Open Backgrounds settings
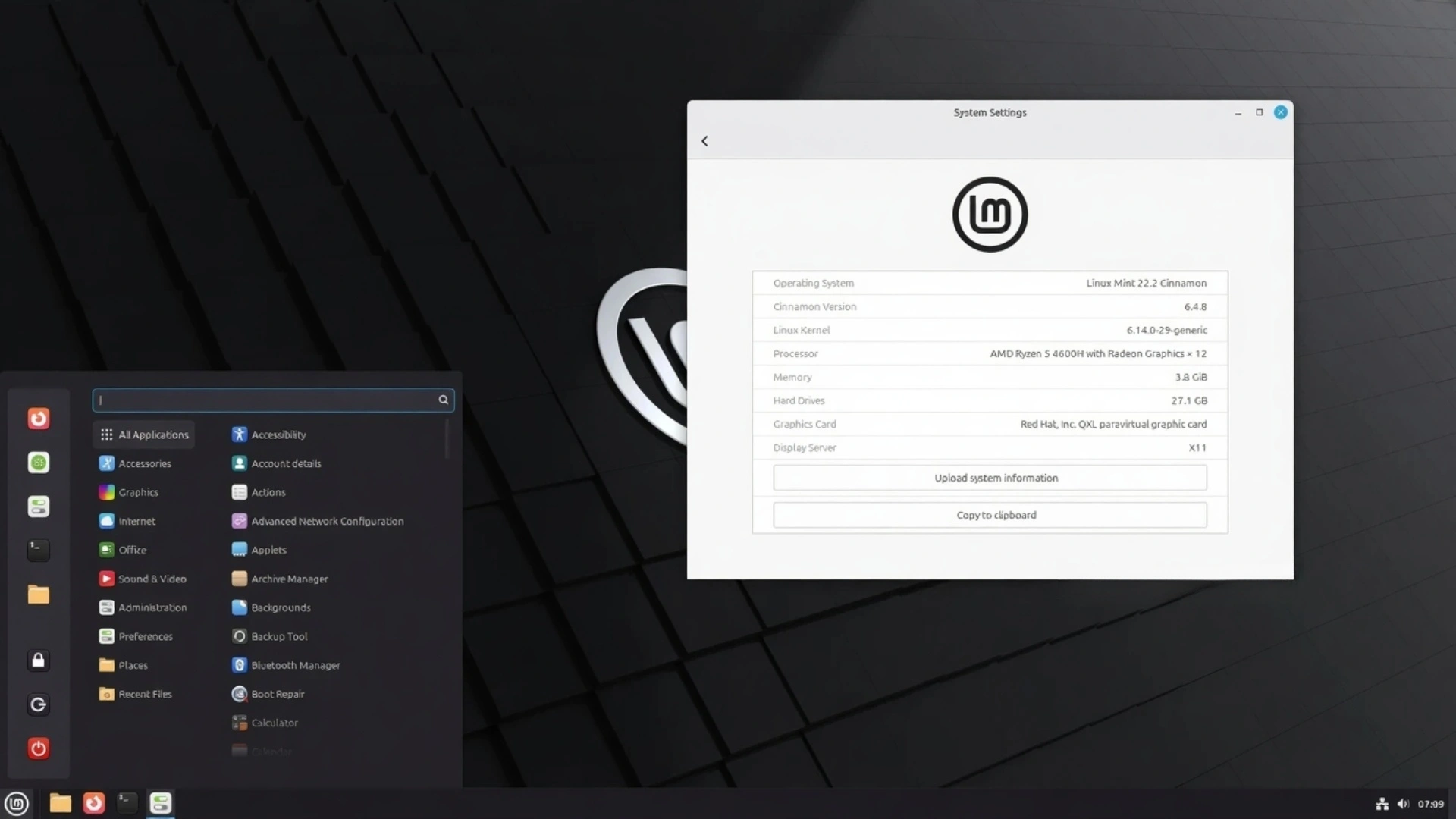This screenshot has height=819, width=1456. pyautogui.click(x=271, y=607)
